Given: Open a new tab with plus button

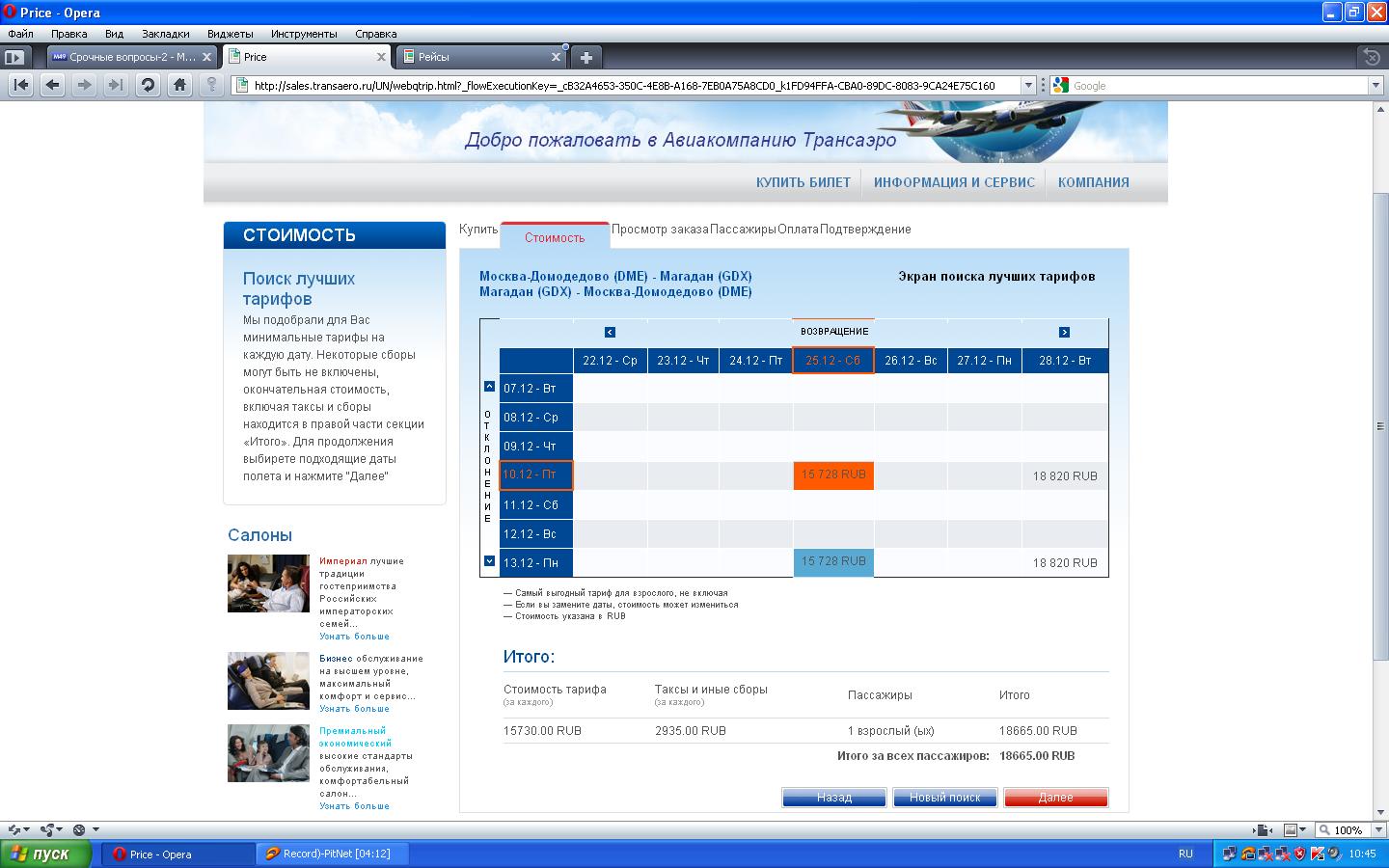Looking at the screenshot, I should coord(586,57).
